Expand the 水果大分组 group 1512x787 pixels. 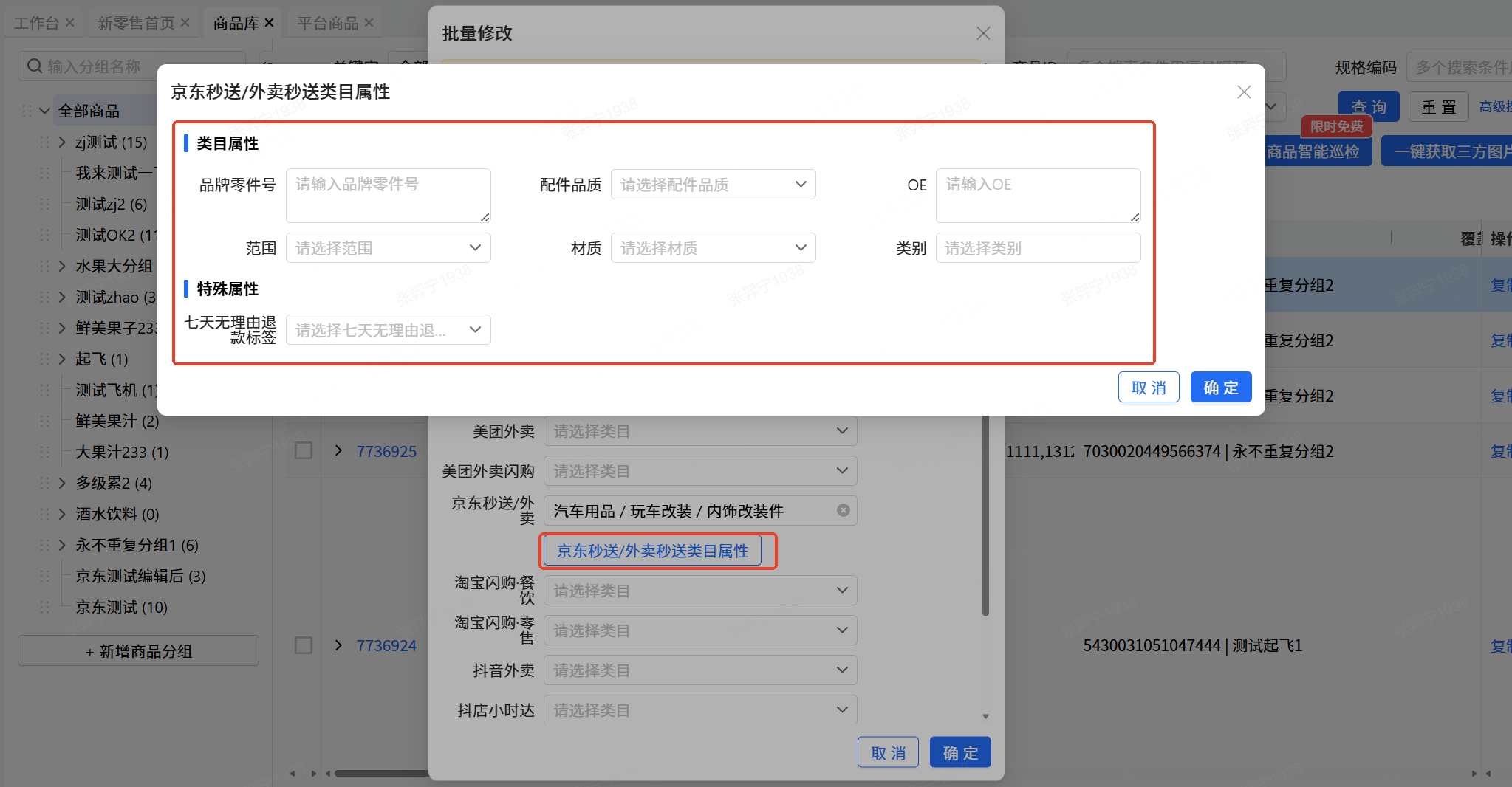click(62, 266)
